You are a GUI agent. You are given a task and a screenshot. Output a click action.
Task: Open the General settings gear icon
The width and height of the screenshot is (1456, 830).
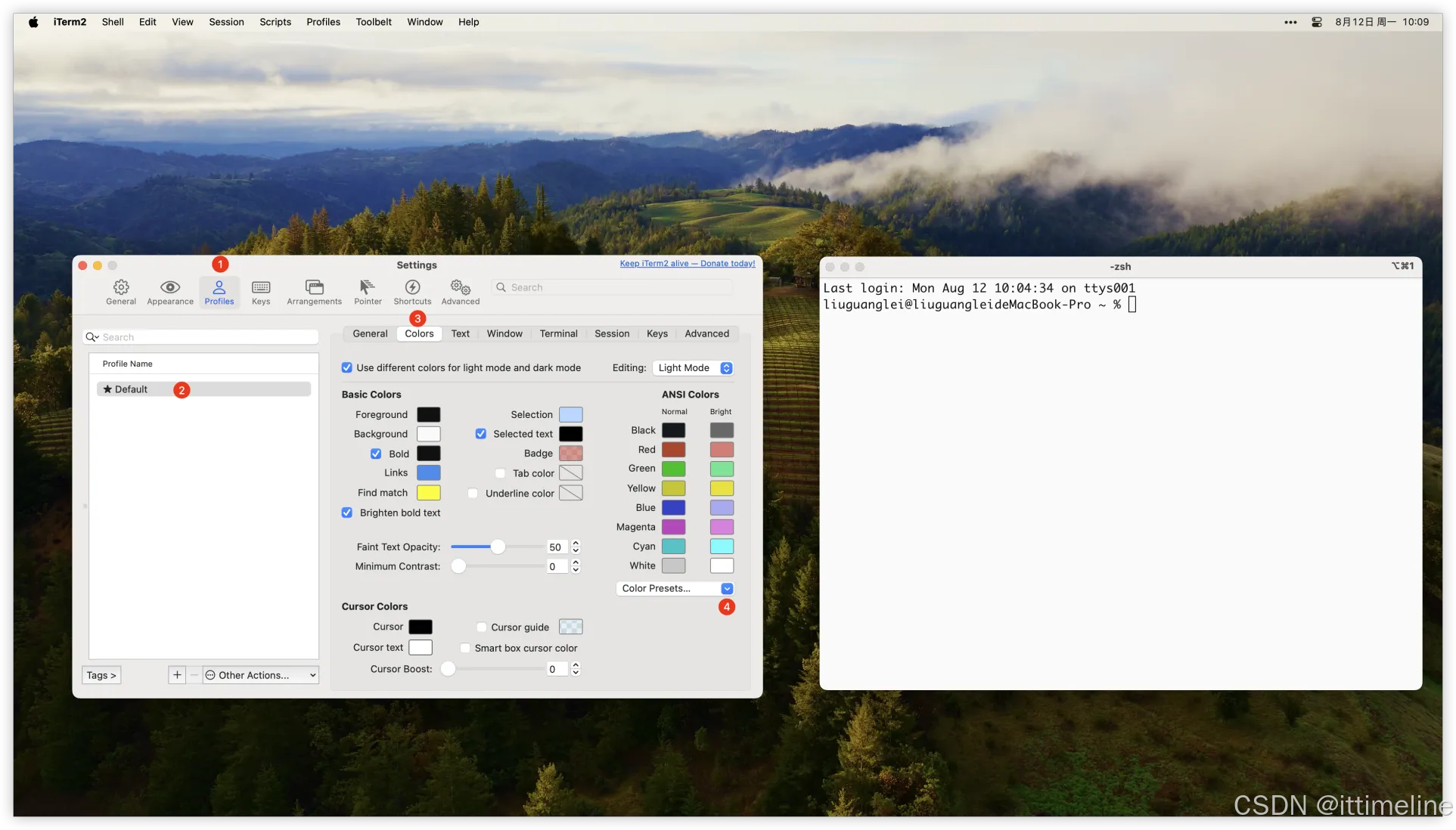[121, 288]
